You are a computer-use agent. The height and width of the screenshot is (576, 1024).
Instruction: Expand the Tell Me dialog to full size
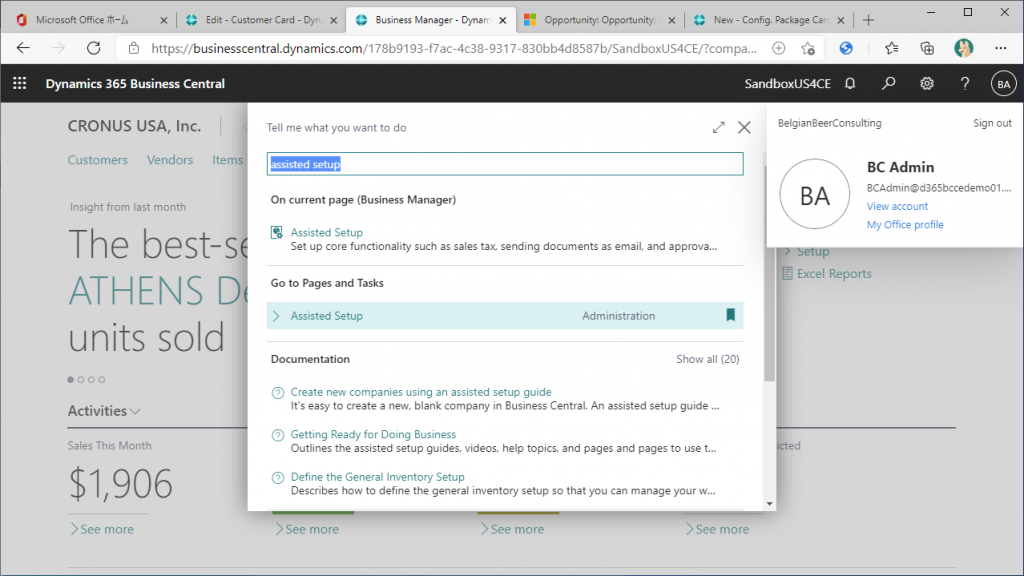pyautogui.click(x=718, y=127)
